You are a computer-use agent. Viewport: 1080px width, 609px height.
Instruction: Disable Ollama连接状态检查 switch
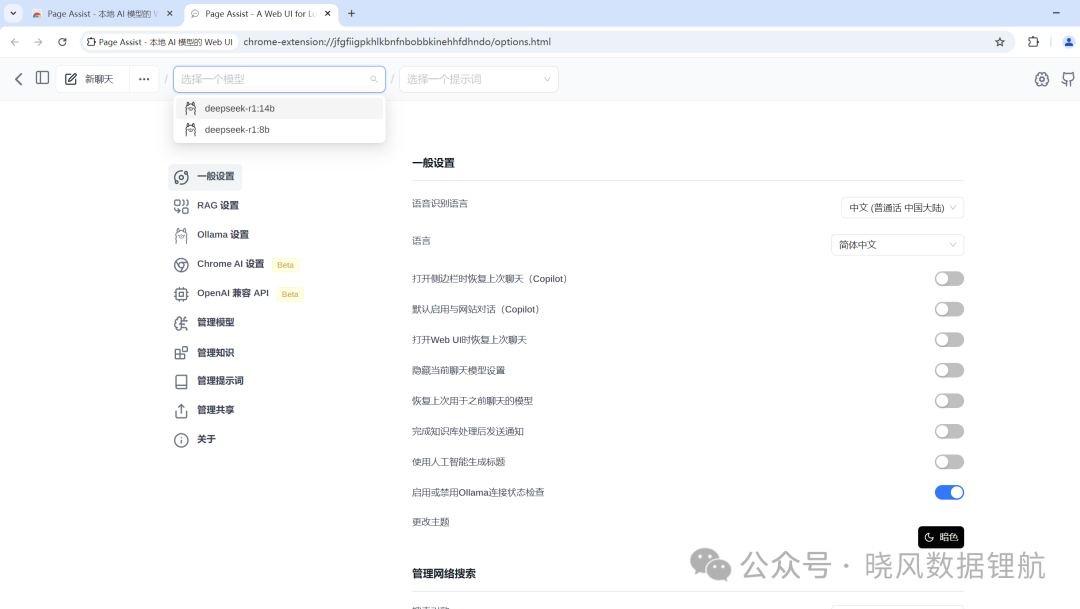[x=949, y=493]
